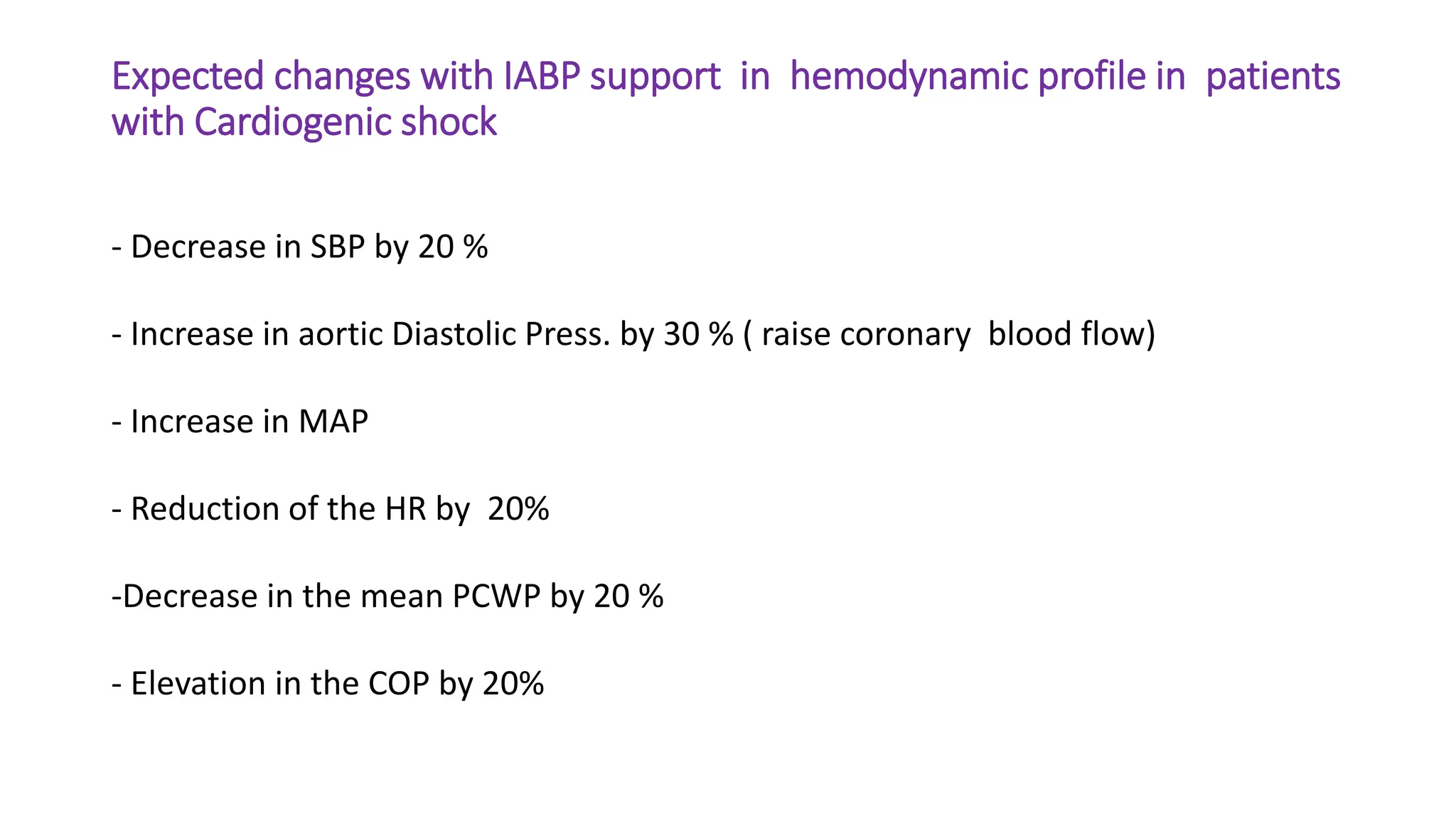Click the word 'SBP' in the first bullet
Image resolution: width=1456 pixels, height=819 pixels.
pyautogui.click(x=338, y=247)
